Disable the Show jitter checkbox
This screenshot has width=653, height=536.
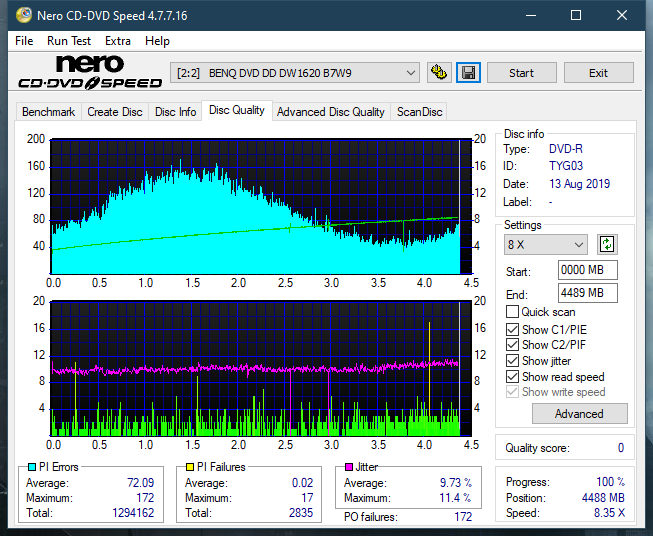(512, 361)
